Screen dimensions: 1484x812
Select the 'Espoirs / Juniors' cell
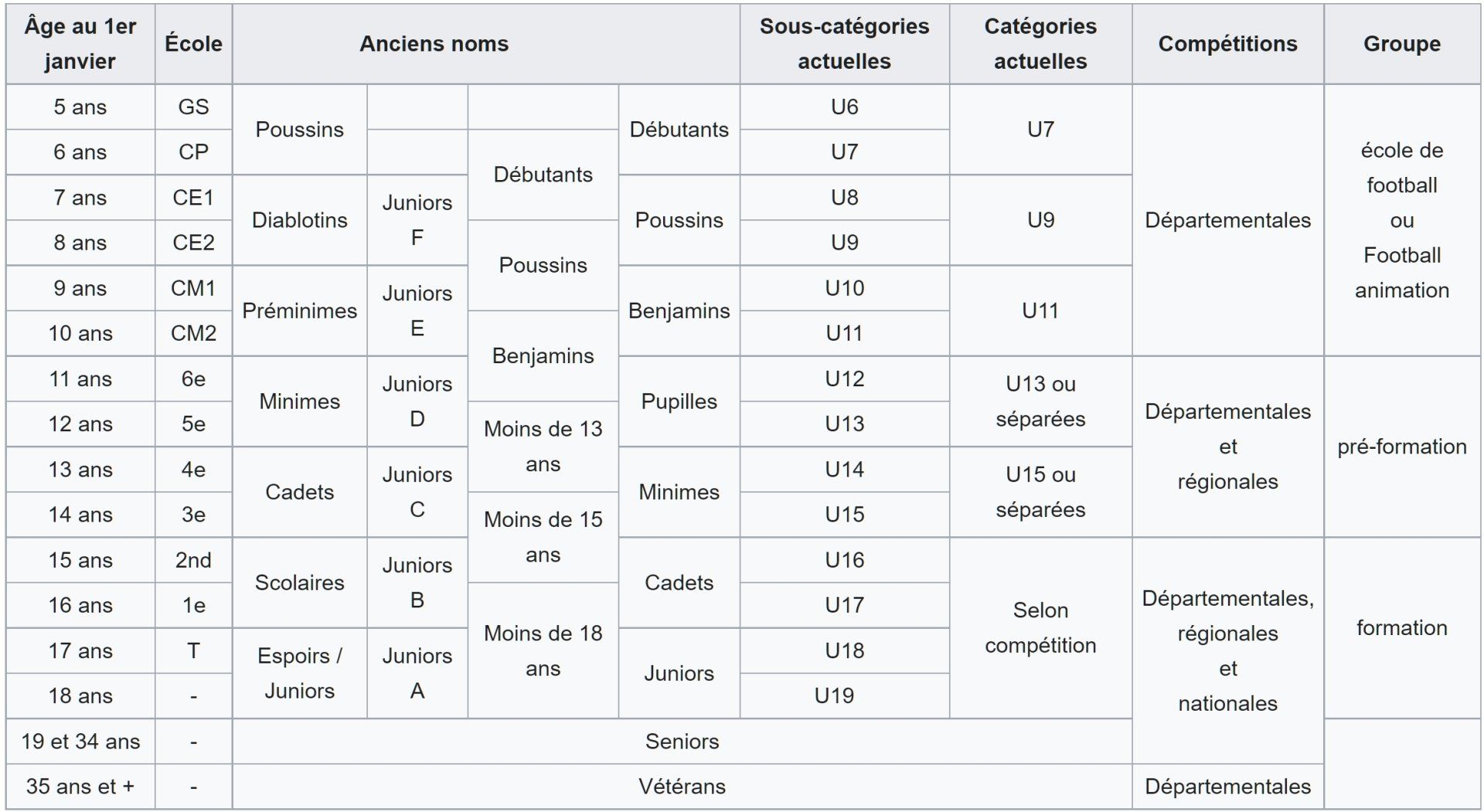pos(299,673)
